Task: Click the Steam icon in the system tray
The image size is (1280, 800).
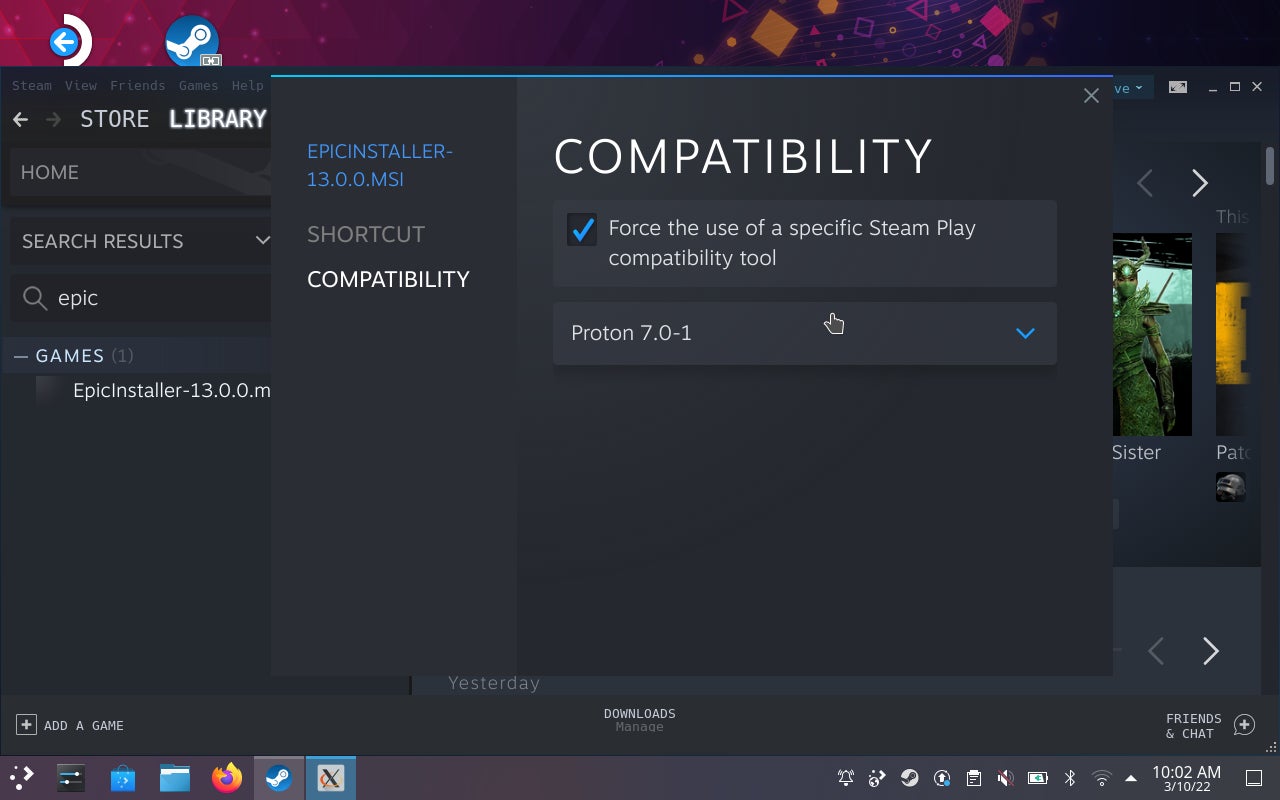Action: click(x=908, y=777)
